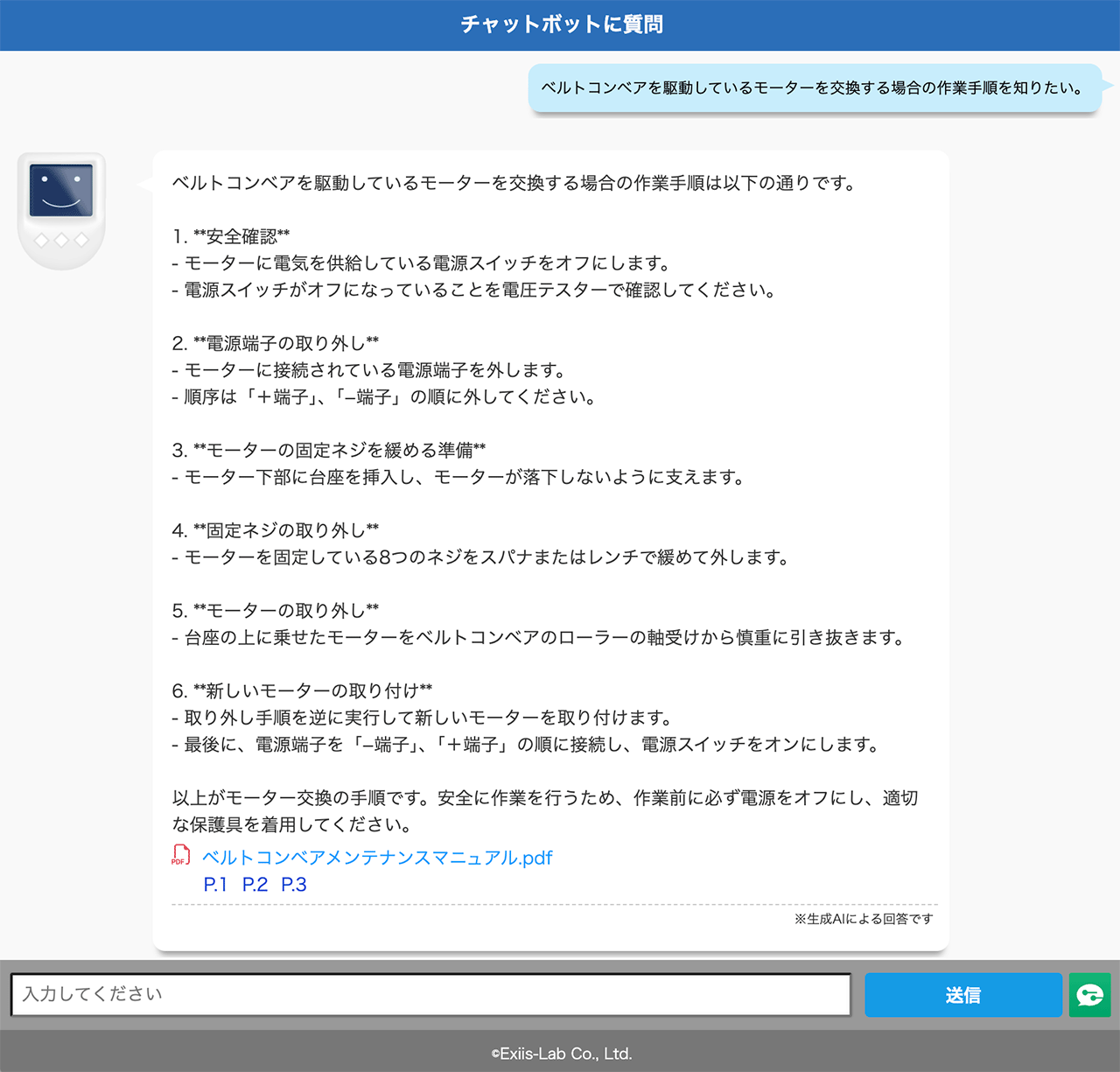
Task: Open page P.1 of the manual
Action: point(215,885)
